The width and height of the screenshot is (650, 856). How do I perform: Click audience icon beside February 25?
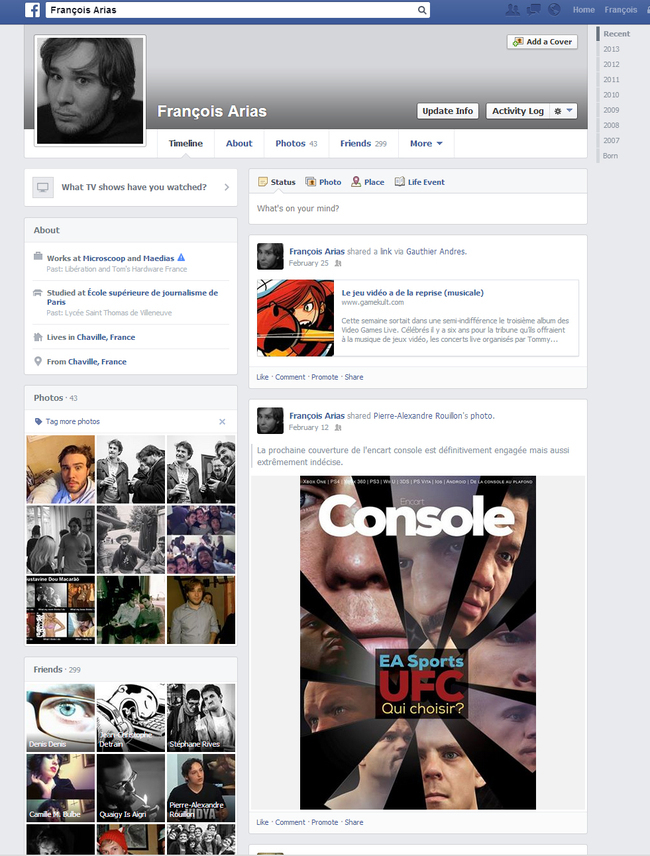(x=338, y=263)
